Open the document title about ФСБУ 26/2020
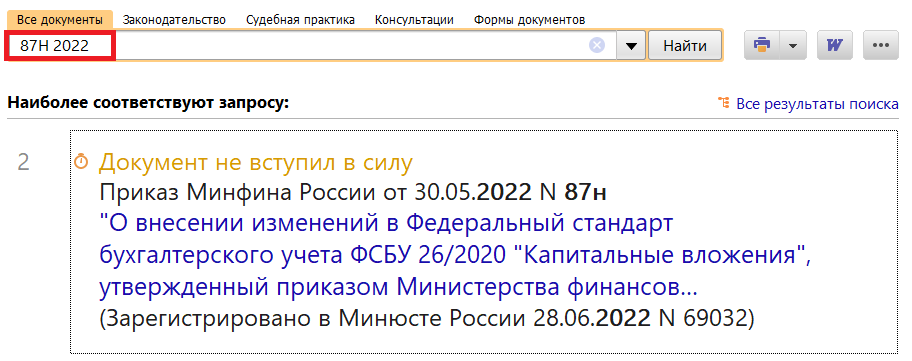Screen dimensions: 912x361 click(455, 255)
